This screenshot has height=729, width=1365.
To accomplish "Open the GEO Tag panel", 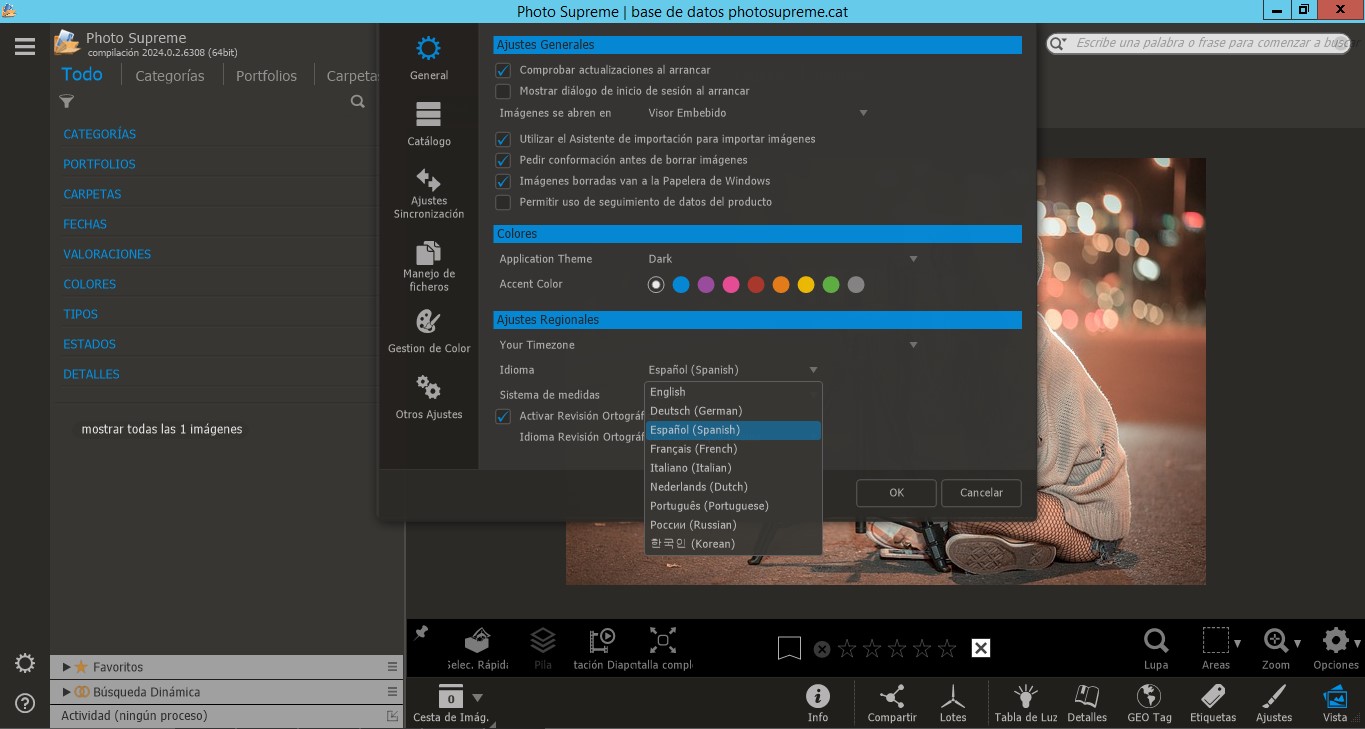I will (x=1149, y=702).
